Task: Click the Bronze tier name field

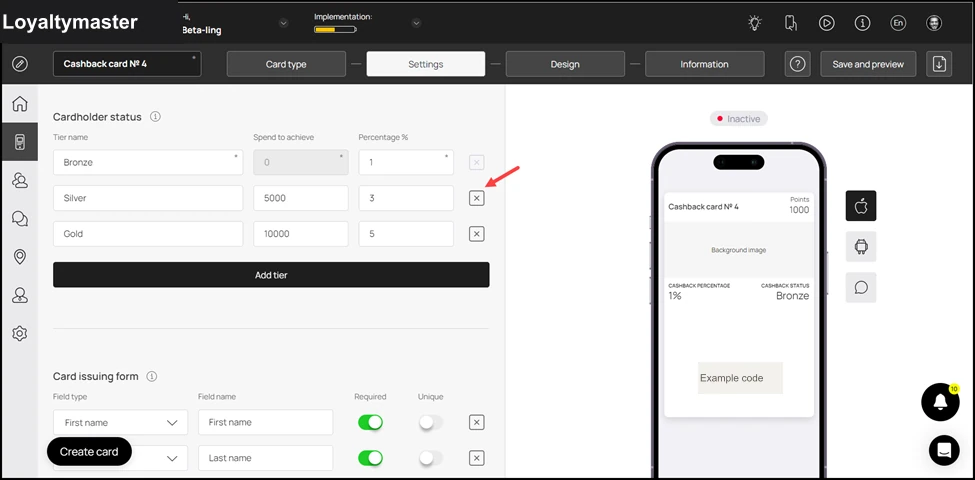Action: point(148,162)
